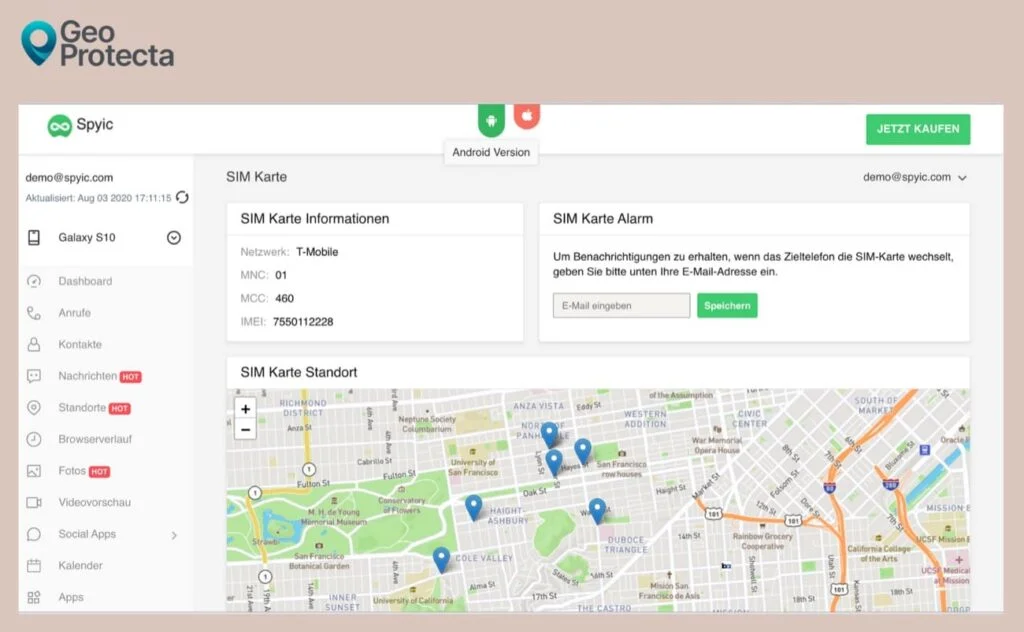Open the Kontakte menu item

click(x=80, y=344)
